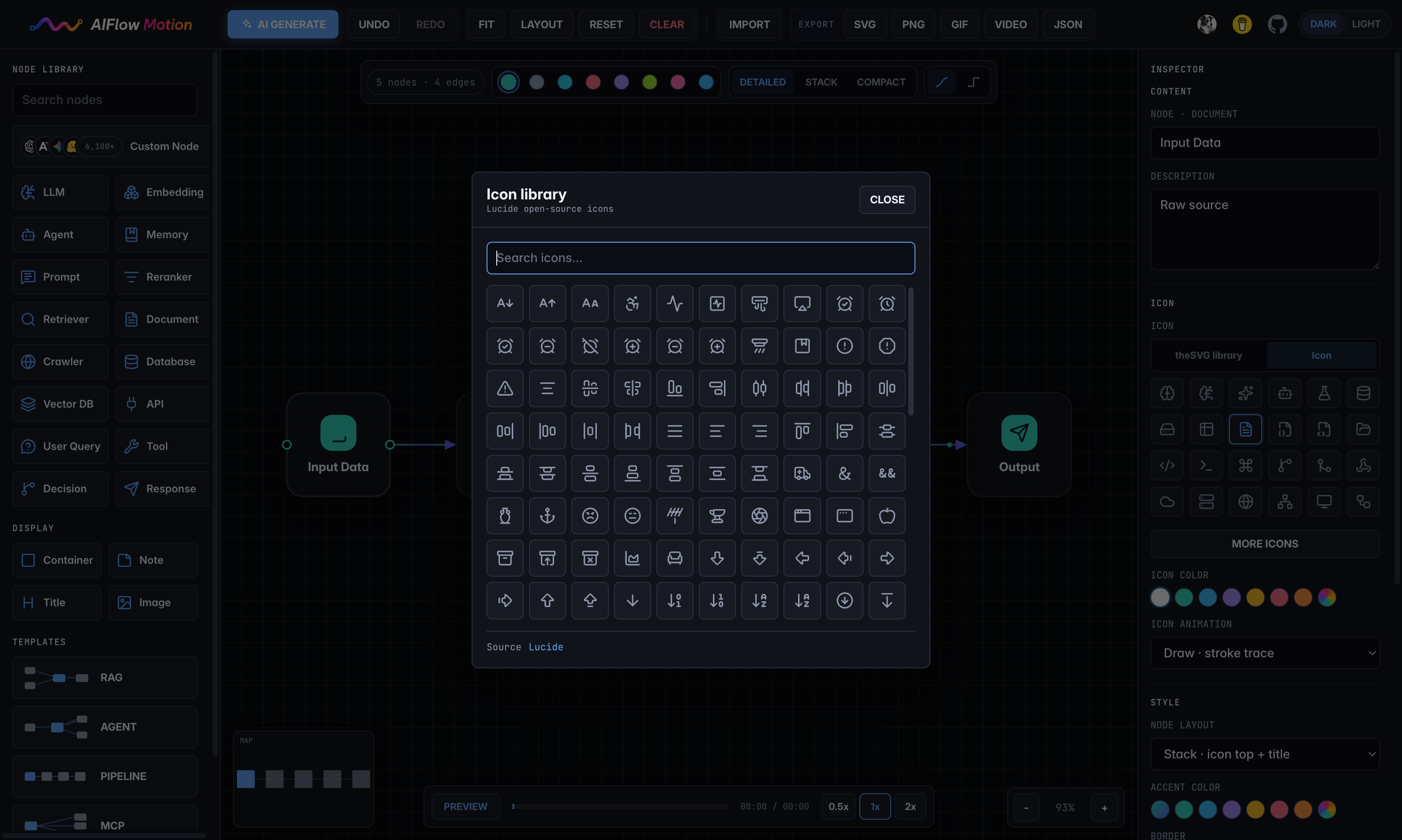1402x840 pixels.
Task: Add a Retriever node from library
Action: click(60, 319)
